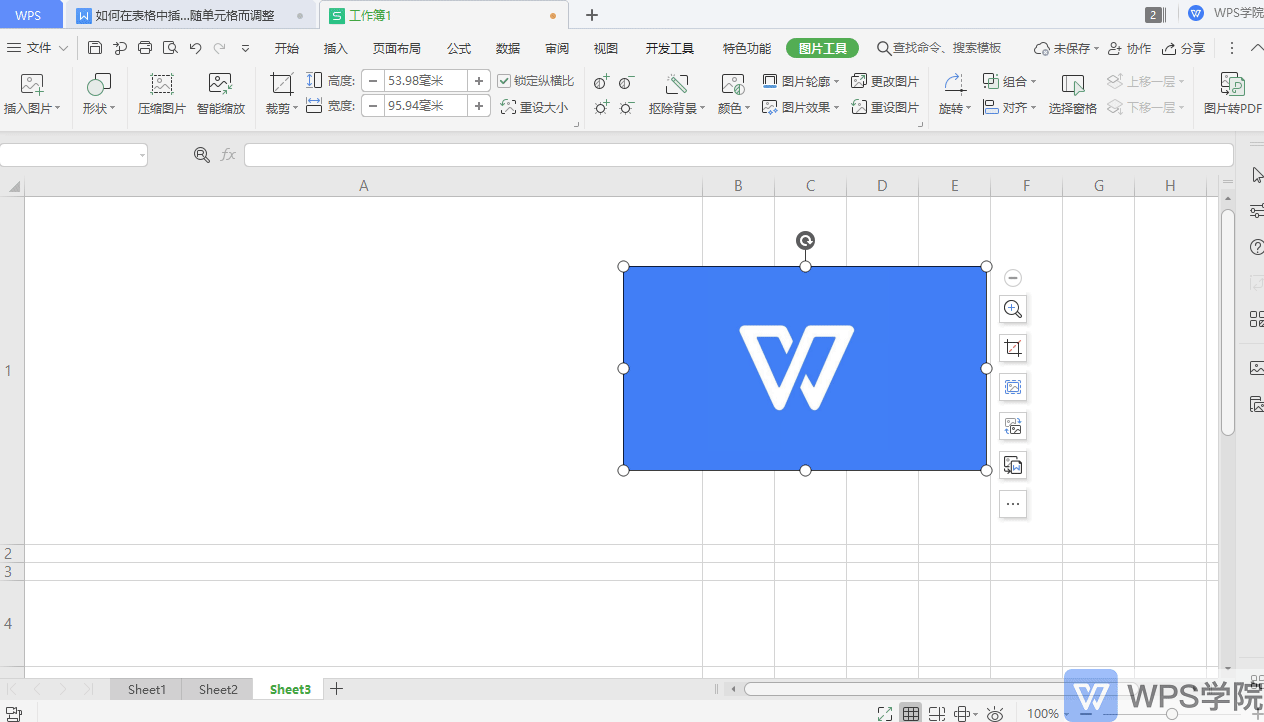Select Compress Picture (压缩图片)

pos(162,96)
